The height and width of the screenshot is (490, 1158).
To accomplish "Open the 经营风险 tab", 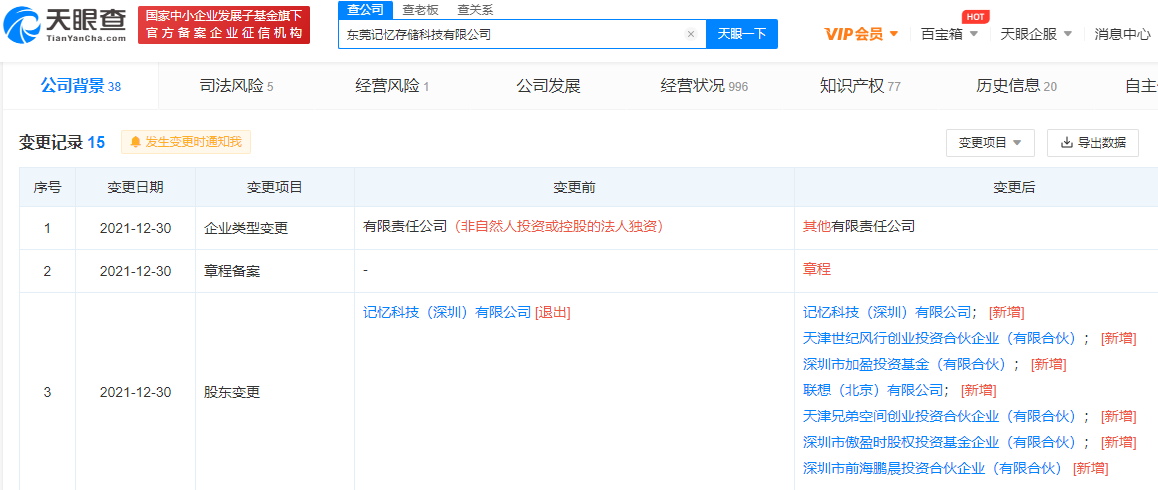I will click(392, 86).
